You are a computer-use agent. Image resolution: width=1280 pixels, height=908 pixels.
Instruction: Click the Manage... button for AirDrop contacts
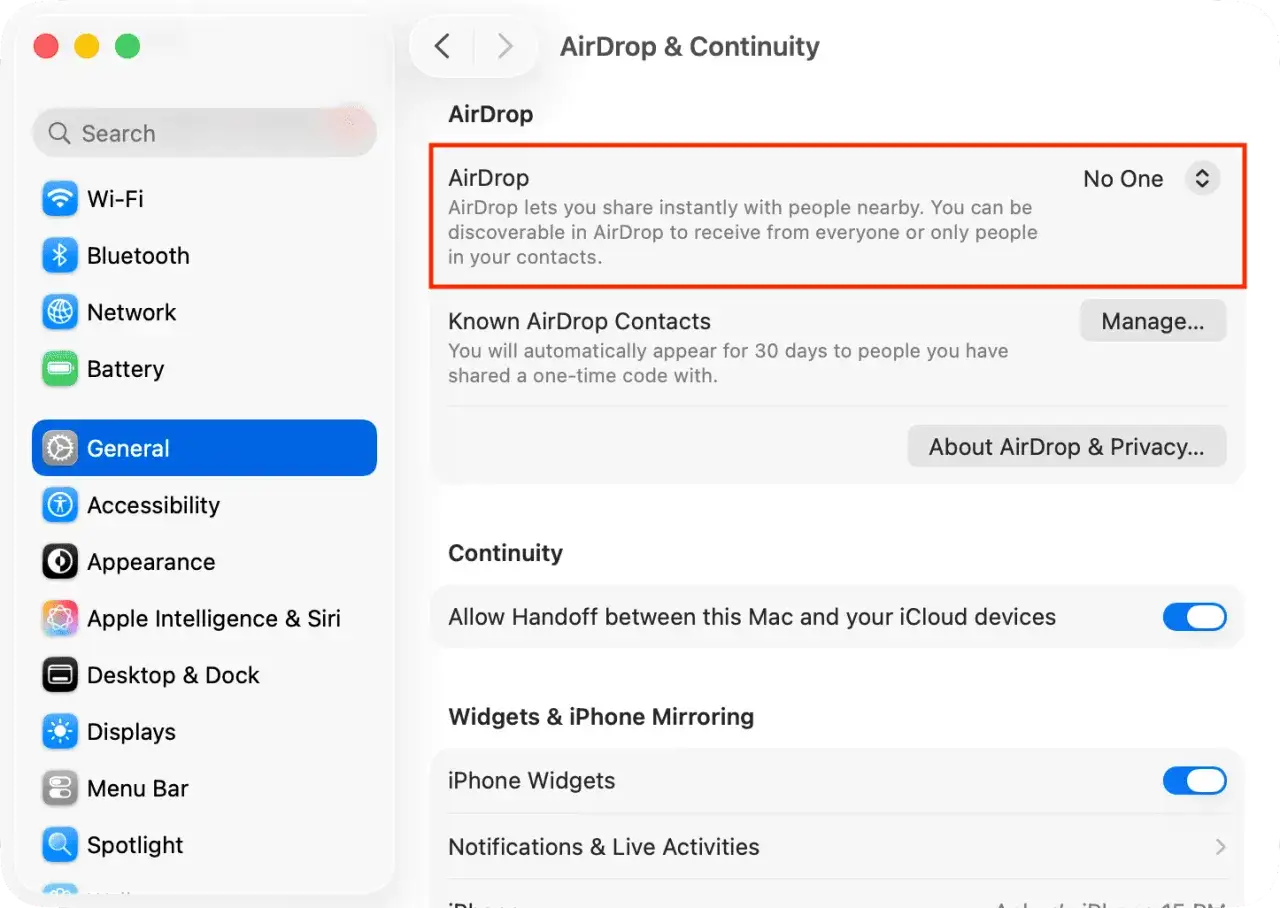[1153, 321]
